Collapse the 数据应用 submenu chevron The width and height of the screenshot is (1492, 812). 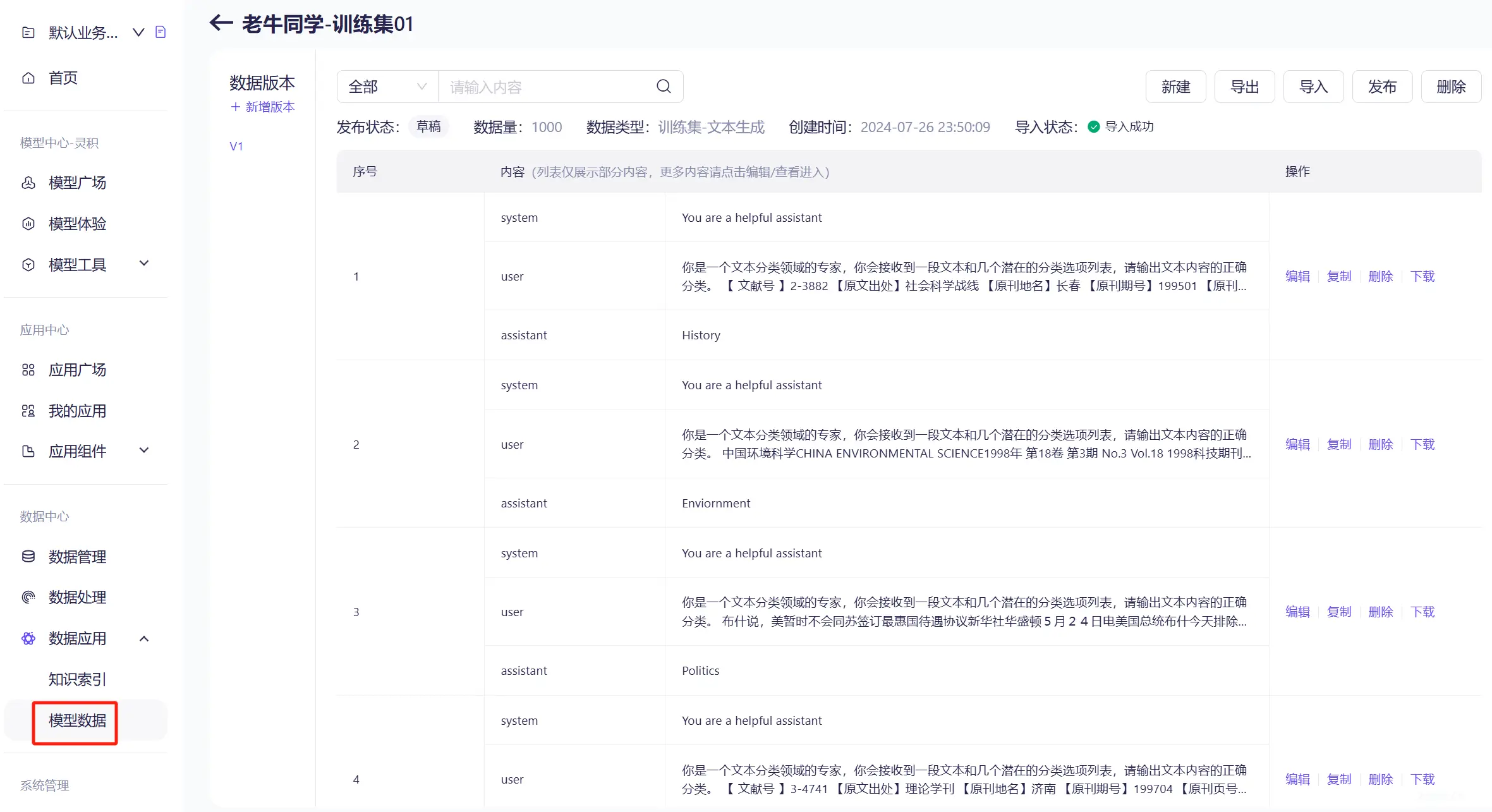tap(144, 638)
